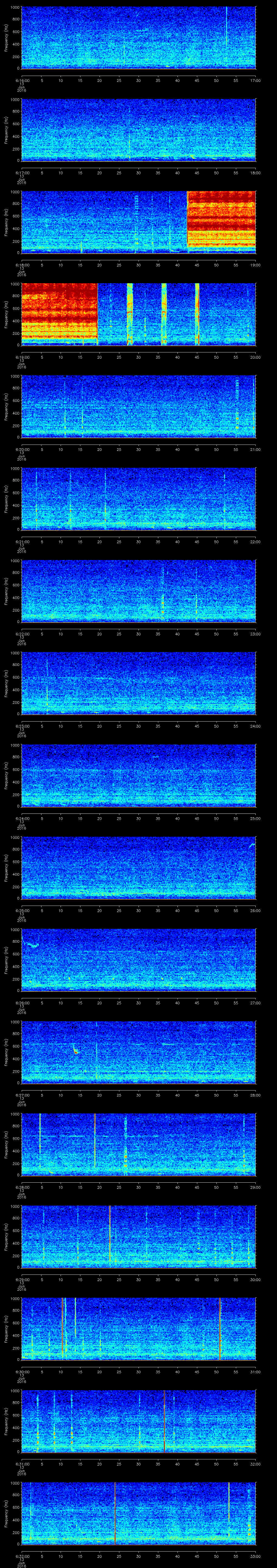This screenshot has height=1568, width=277.
Task: Select the "6:18:00" time axis label
Action: (x=22, y=265)
